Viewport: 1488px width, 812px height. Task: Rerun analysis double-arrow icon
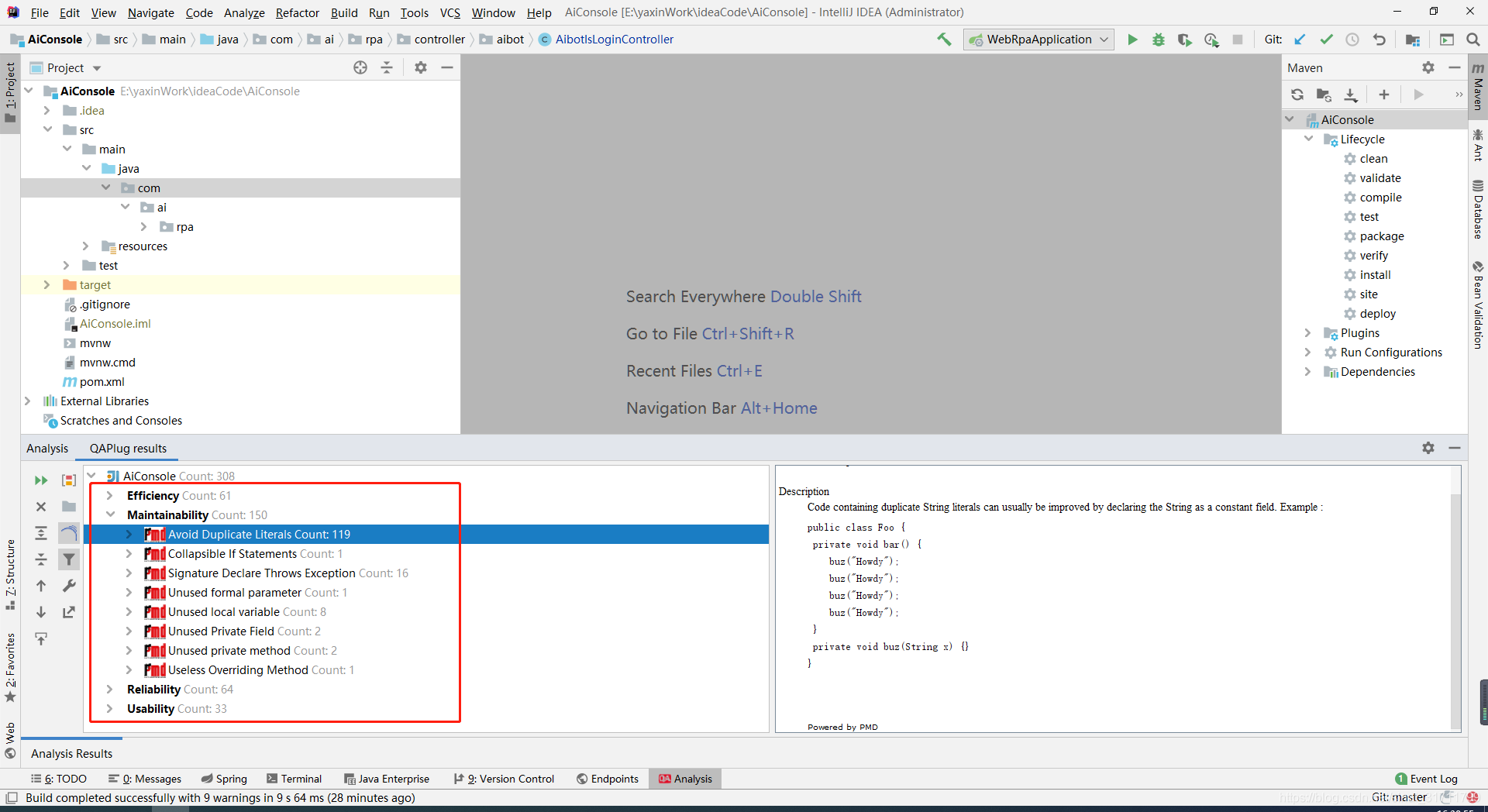click(41, 480)
